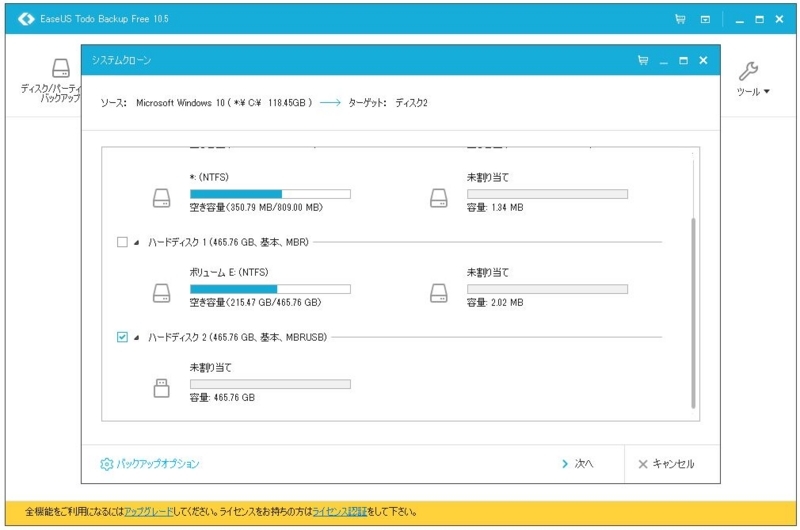Click the text 空き容量(215.47 GB/465.76 GB)
Screen dimensions: 800x530
click(x=256, y=302)
